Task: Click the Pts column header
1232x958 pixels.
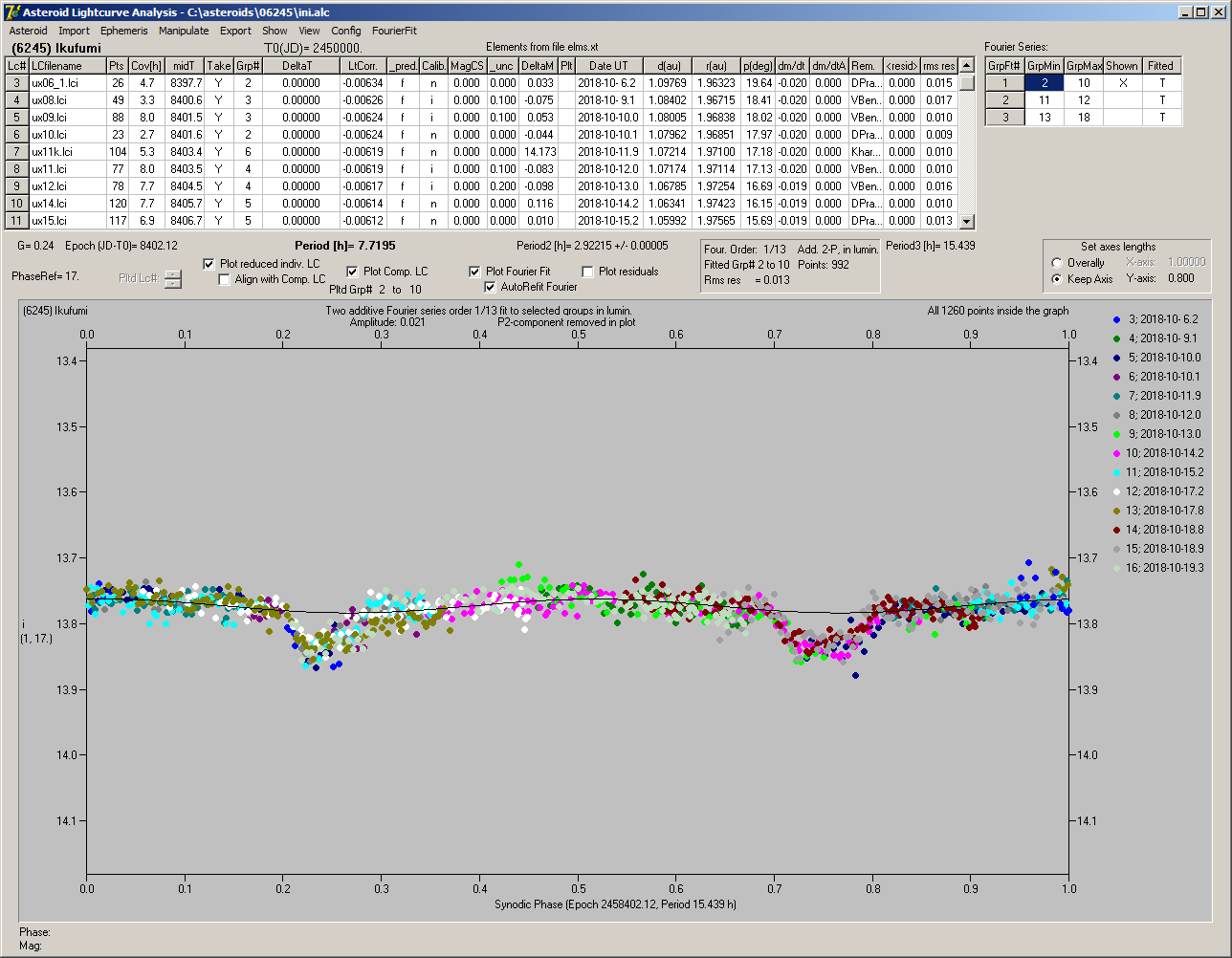Action: 117,66
